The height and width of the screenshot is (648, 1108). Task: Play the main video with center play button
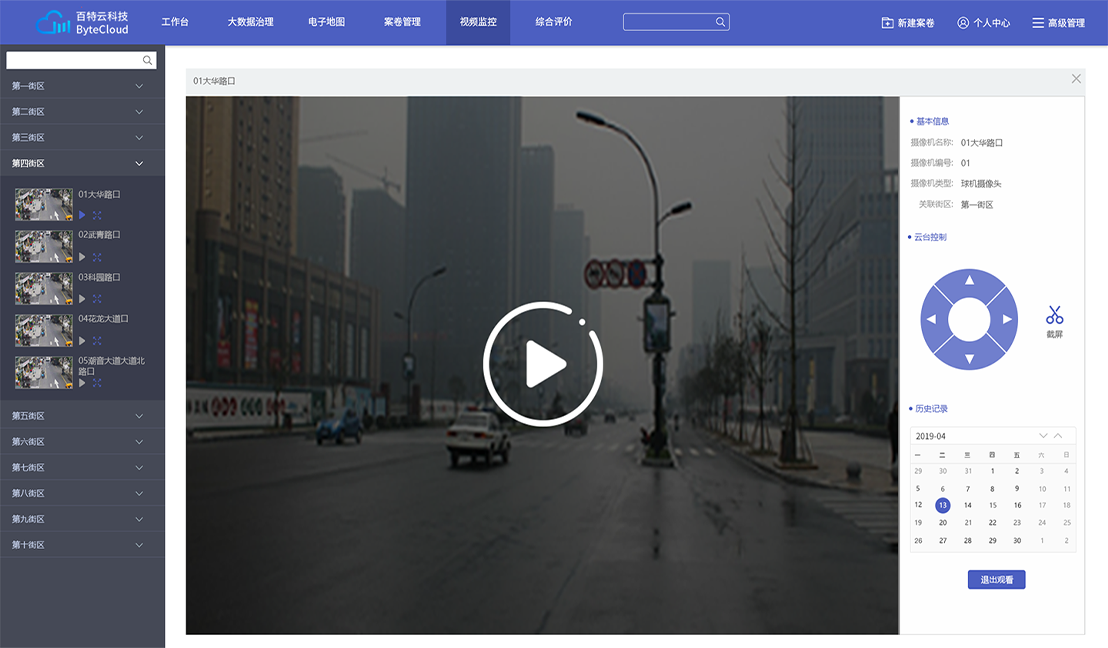pos(543,364)
